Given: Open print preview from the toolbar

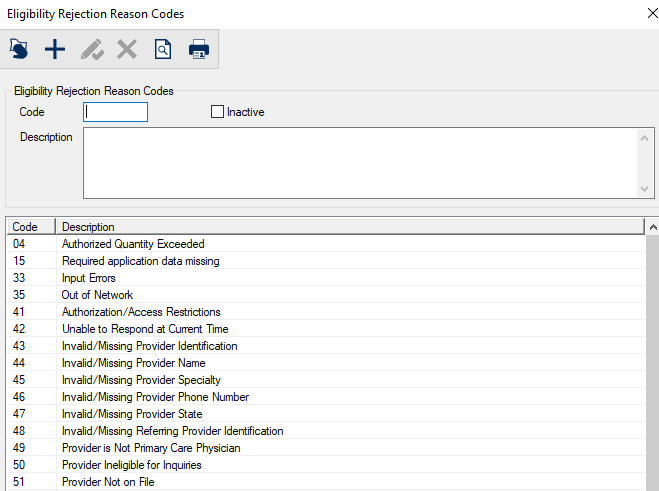Looking at the screenshot, I should tap(163, 49).
